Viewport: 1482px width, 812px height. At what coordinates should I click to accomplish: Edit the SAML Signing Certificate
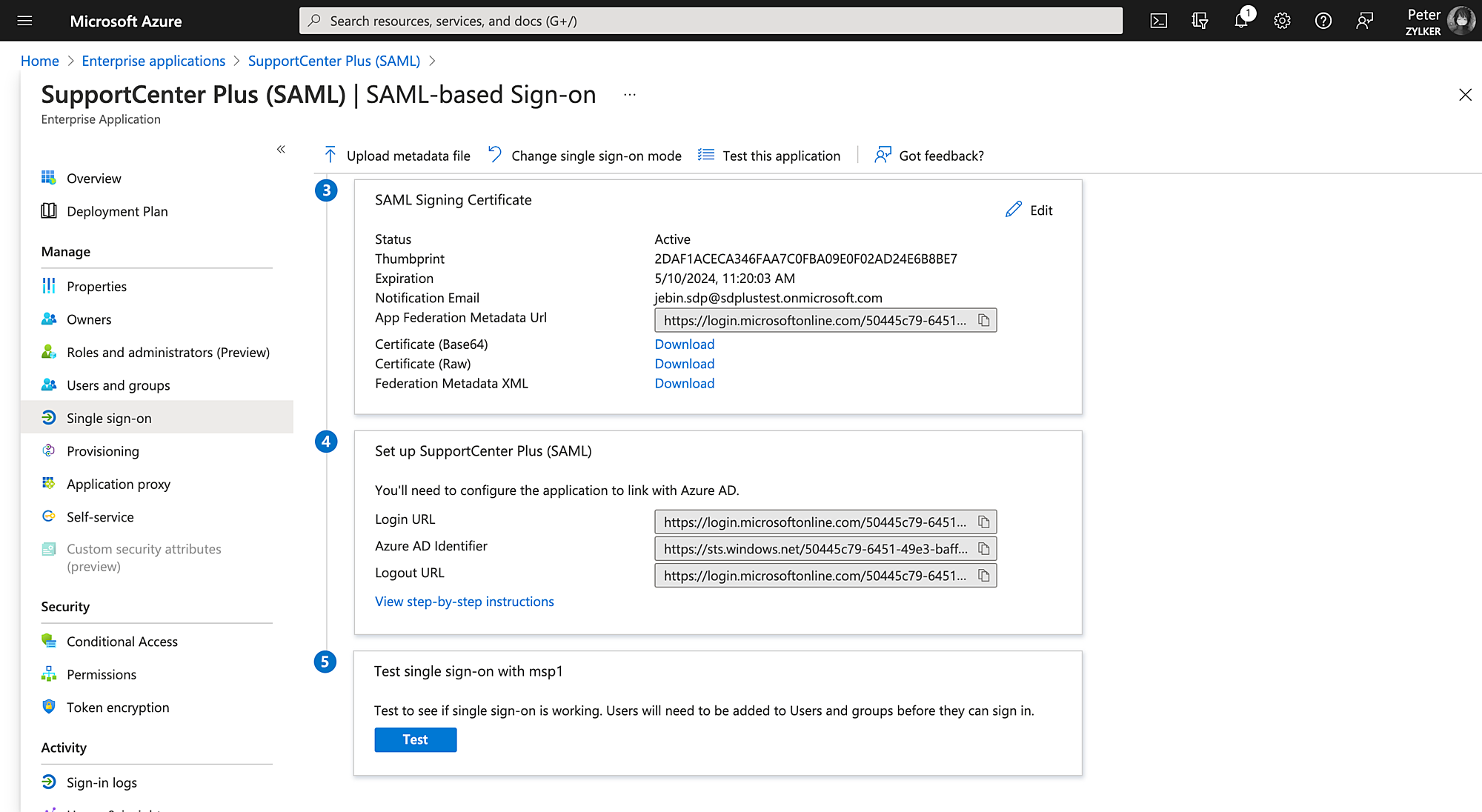click(1029, 210)
